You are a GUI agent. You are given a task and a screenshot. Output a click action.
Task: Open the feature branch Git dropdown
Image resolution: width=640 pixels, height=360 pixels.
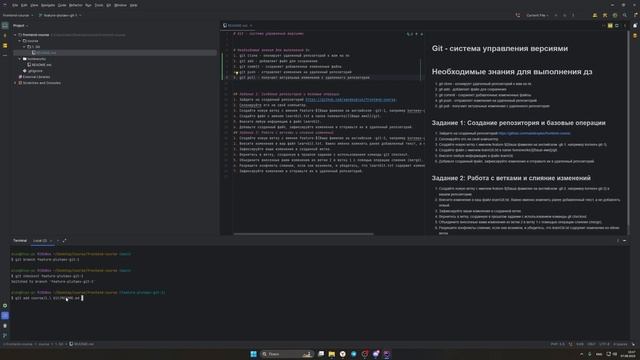coord(60,15)
